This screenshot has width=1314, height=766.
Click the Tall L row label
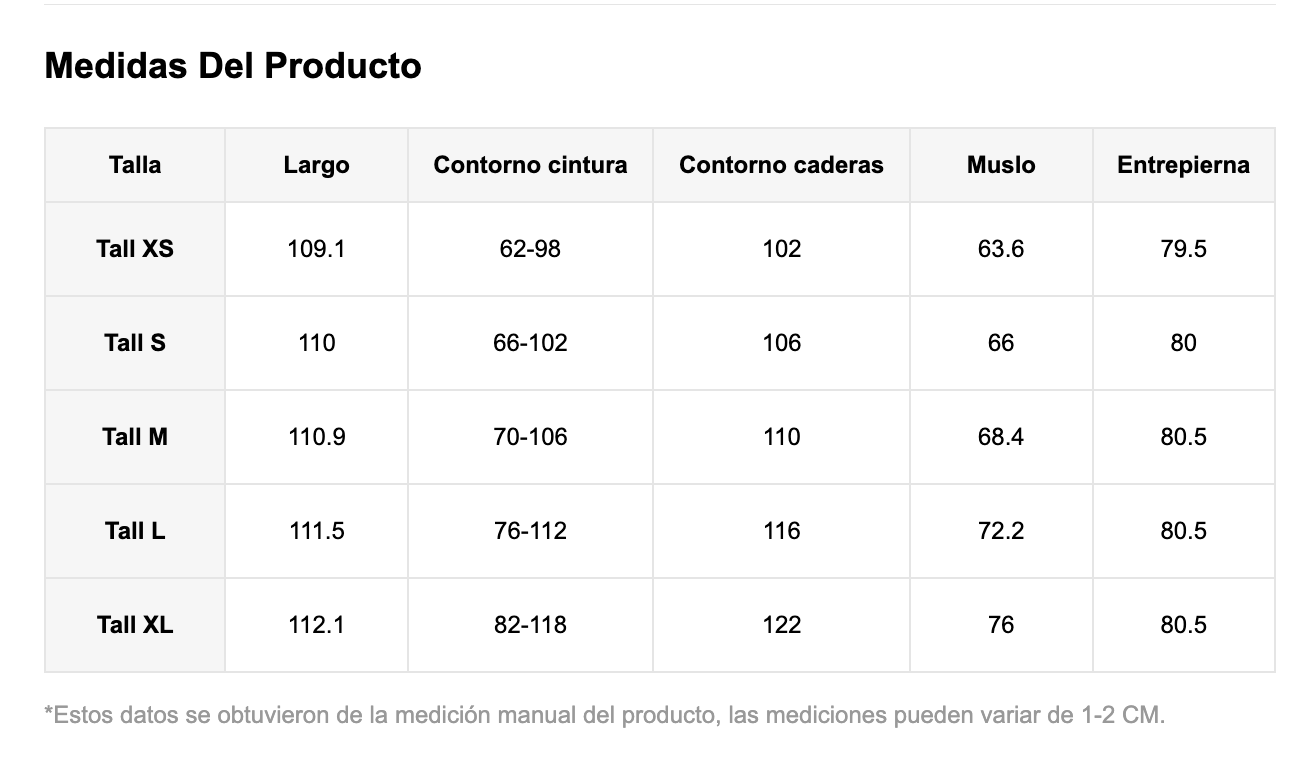click(x=135, y=531)
